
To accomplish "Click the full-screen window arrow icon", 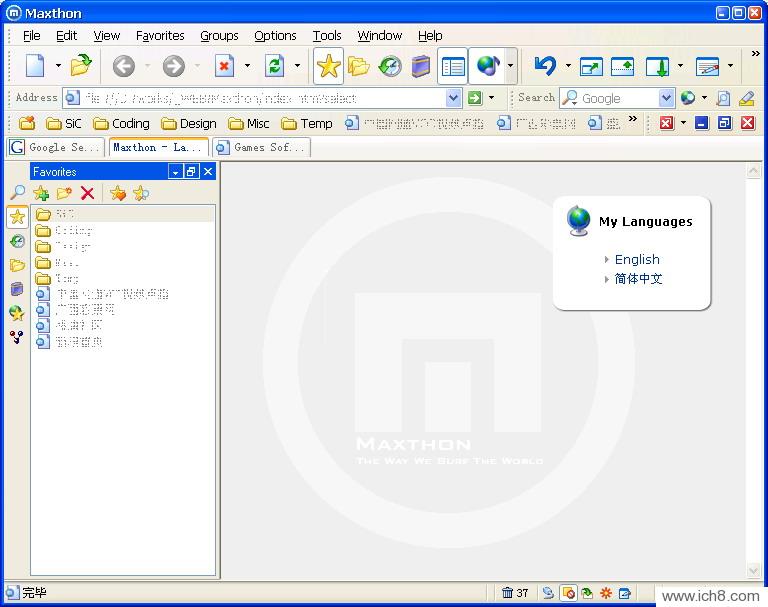I will click(591, 66).
